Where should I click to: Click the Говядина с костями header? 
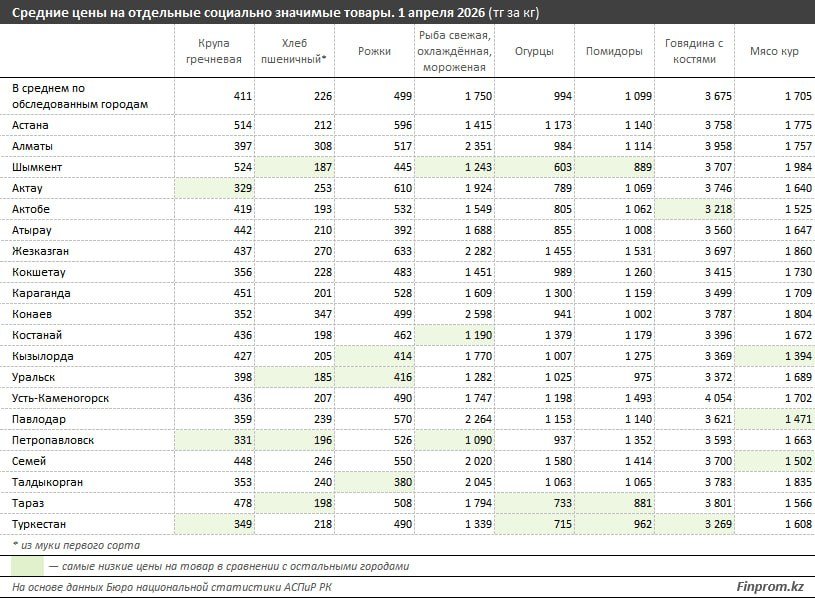[x=694, y=53]
